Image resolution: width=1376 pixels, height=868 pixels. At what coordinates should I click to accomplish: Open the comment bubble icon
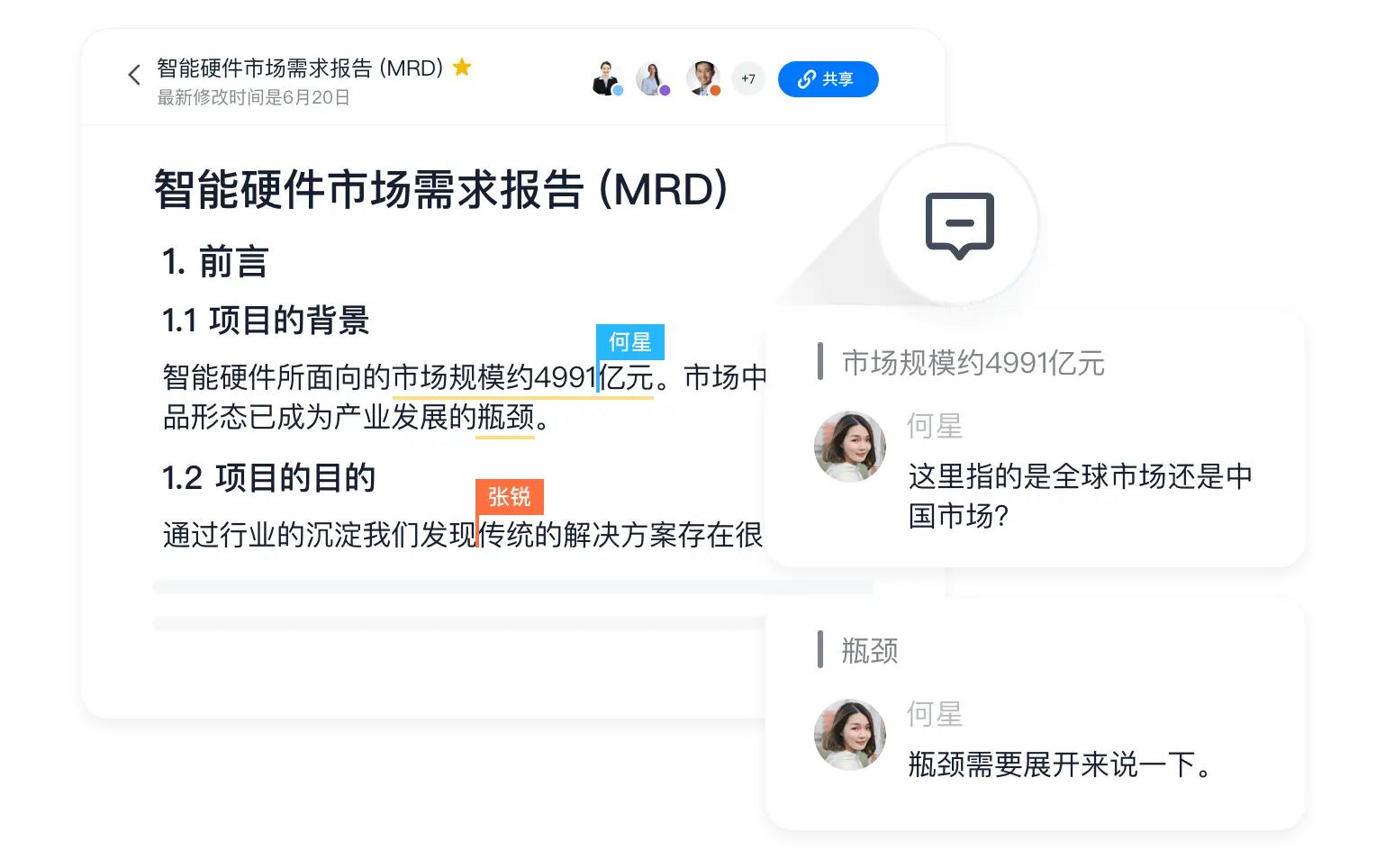coord(960,226)
